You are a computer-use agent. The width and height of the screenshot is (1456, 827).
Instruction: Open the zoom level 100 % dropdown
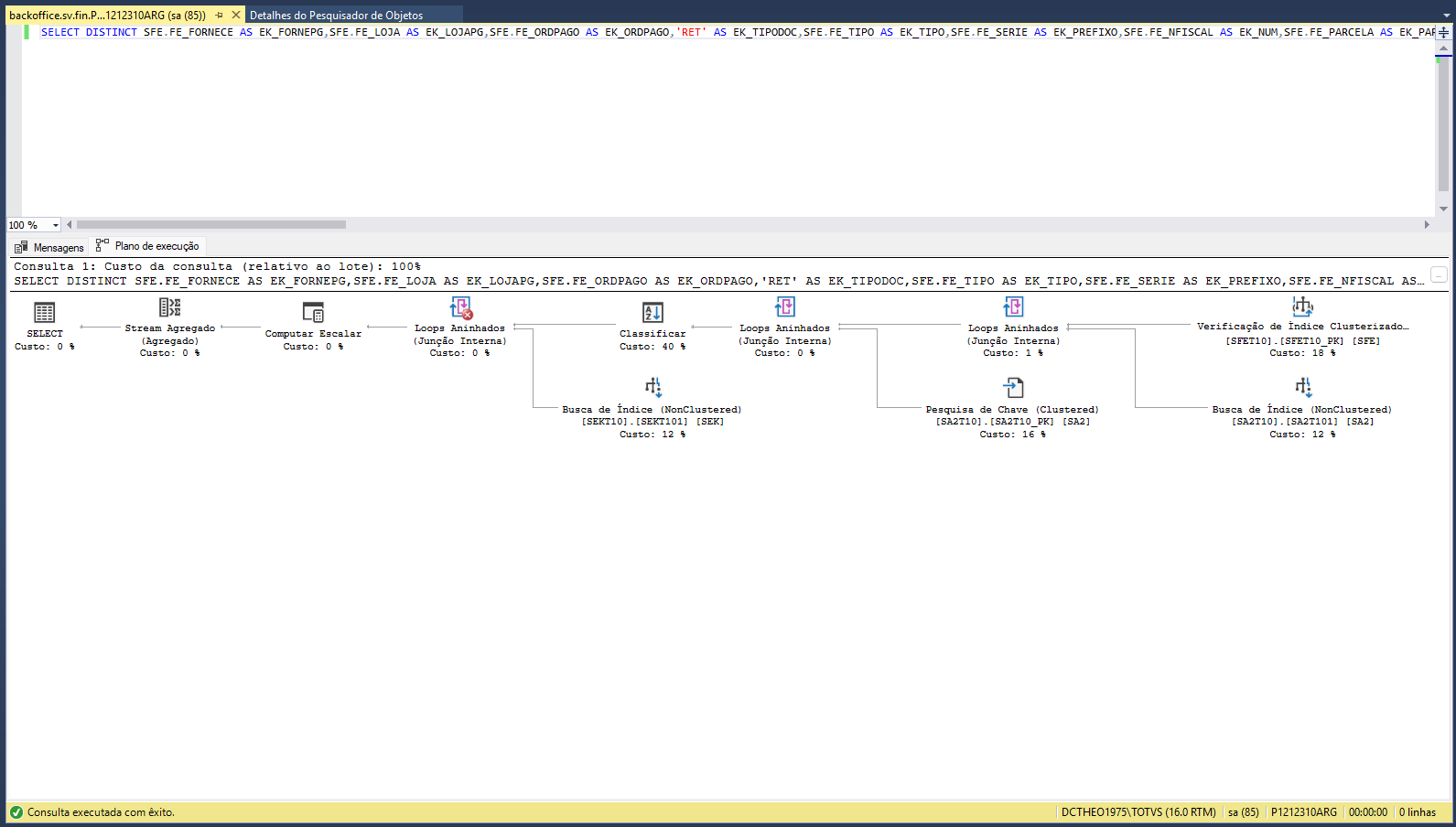(56, 225)
